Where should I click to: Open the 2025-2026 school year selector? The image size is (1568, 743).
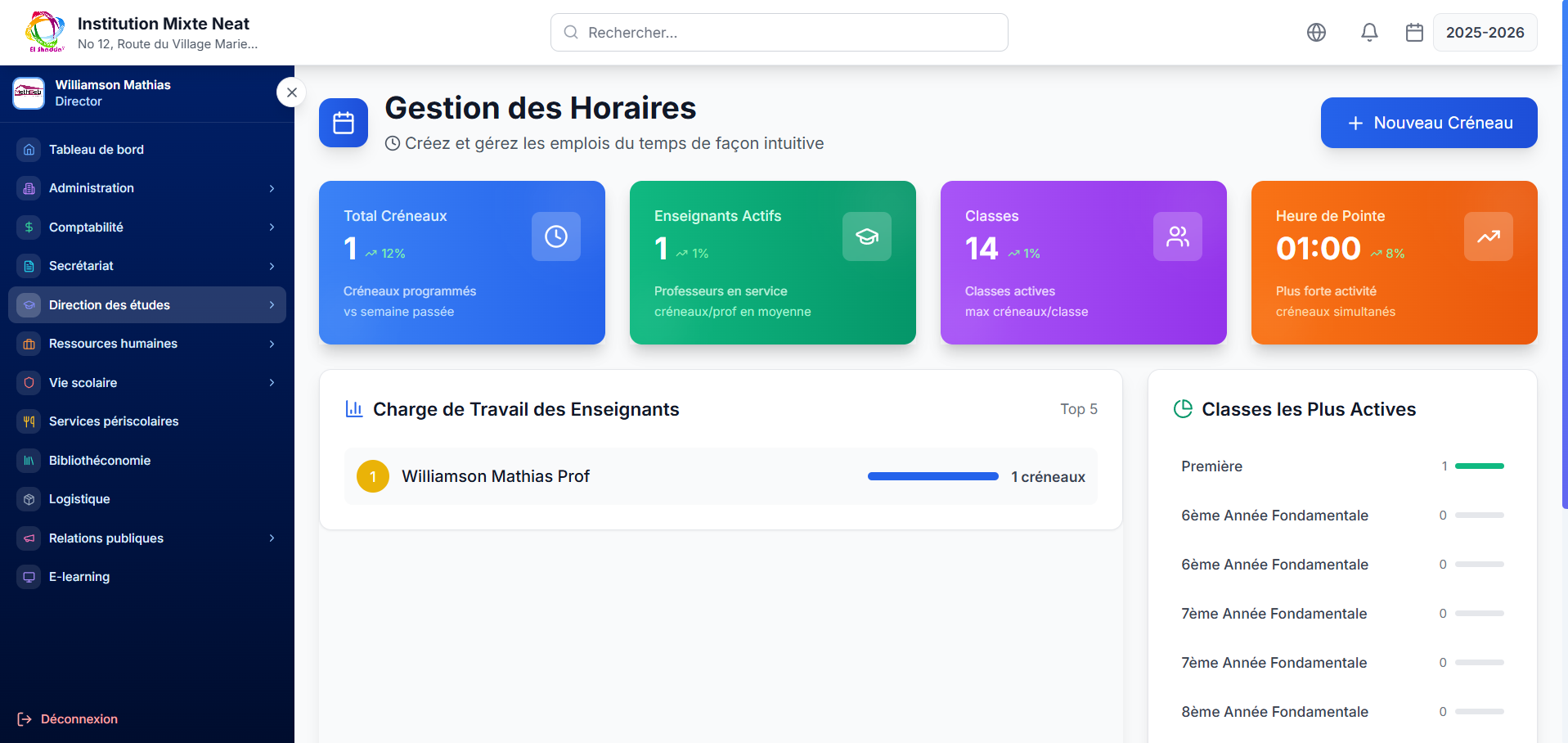[1485, 32]
